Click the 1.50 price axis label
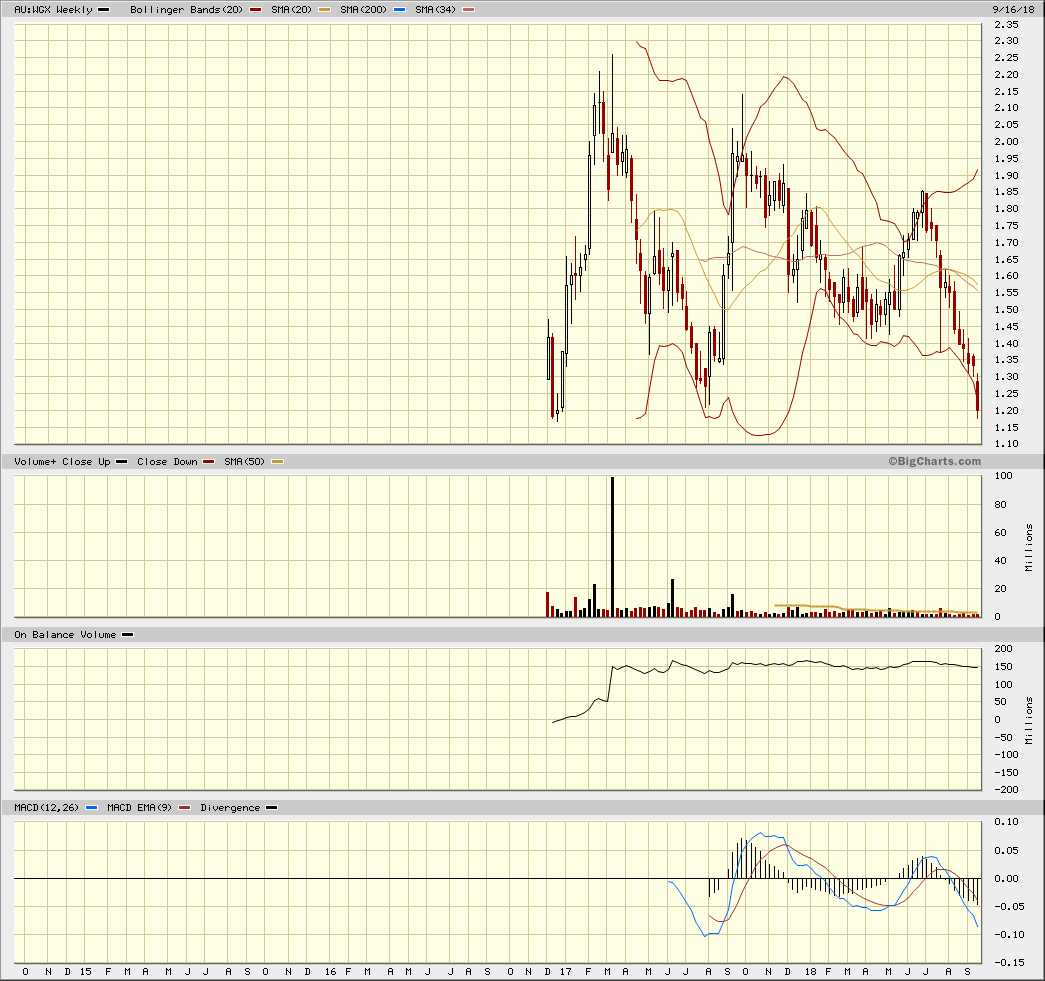 pyautogui.click(x=1006, y=310)
